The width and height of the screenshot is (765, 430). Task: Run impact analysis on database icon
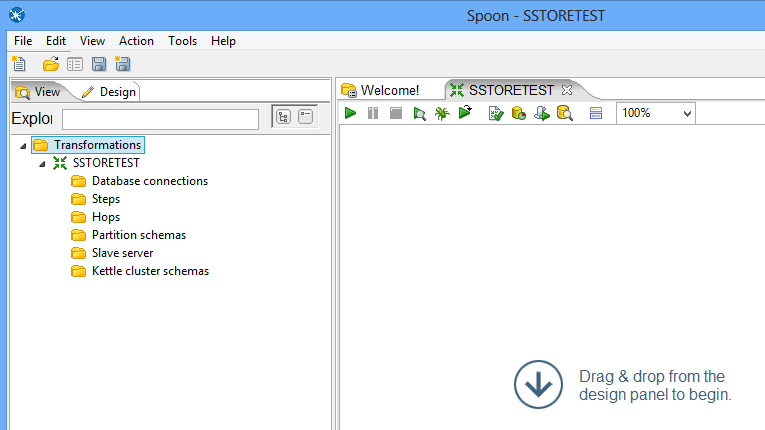point(519,114)
